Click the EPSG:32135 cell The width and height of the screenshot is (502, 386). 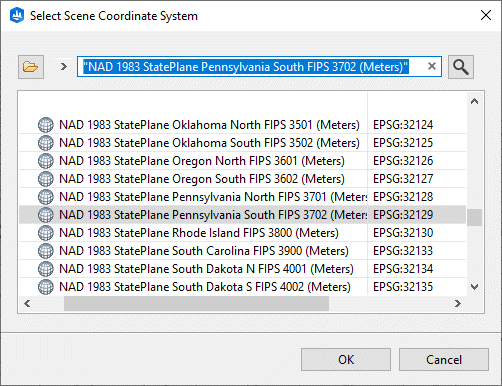pos(403,287)
